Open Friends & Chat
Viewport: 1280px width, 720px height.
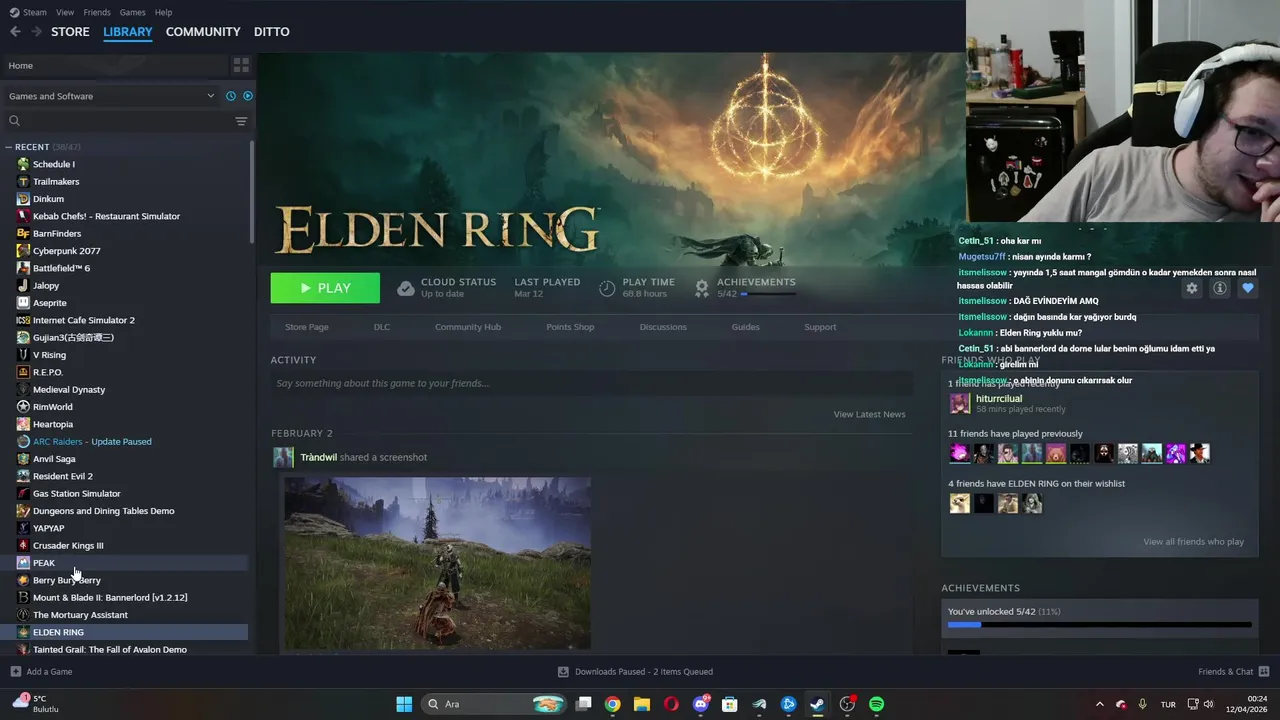point(1233,672)
